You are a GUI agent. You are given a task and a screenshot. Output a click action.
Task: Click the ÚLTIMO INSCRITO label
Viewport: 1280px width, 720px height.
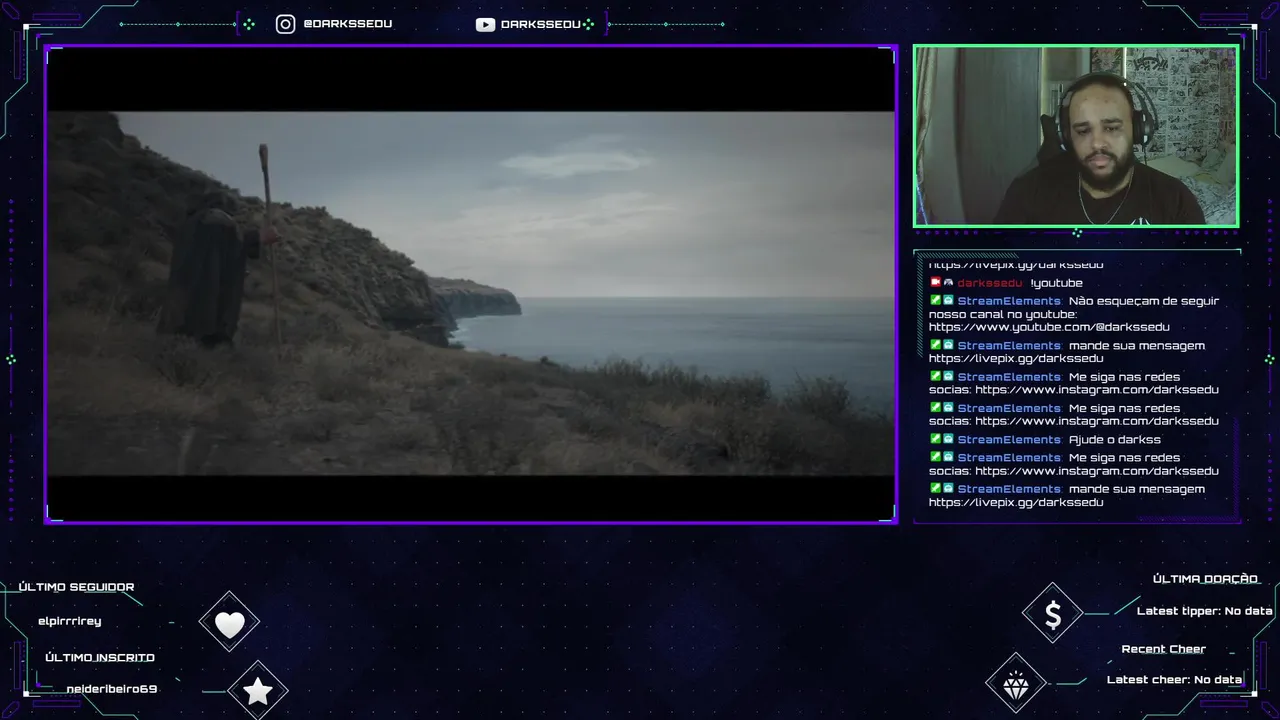point(100,658)
